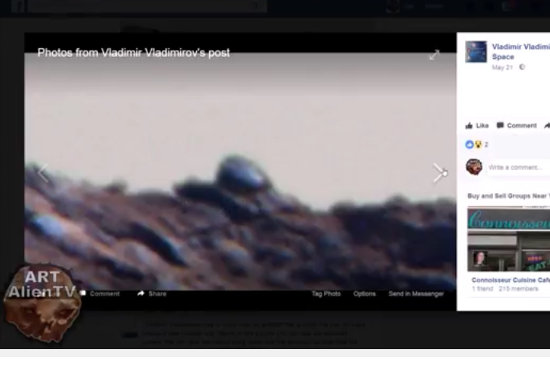This screenshot has height=370, width=550.
Task: Open the Options menu below the photo
Action: [x=364, y=294]
